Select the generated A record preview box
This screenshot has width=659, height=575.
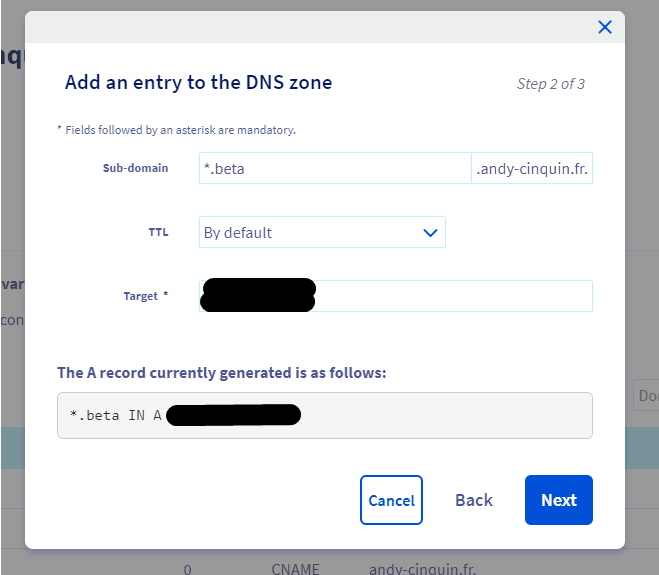click(x=325, y=415)
